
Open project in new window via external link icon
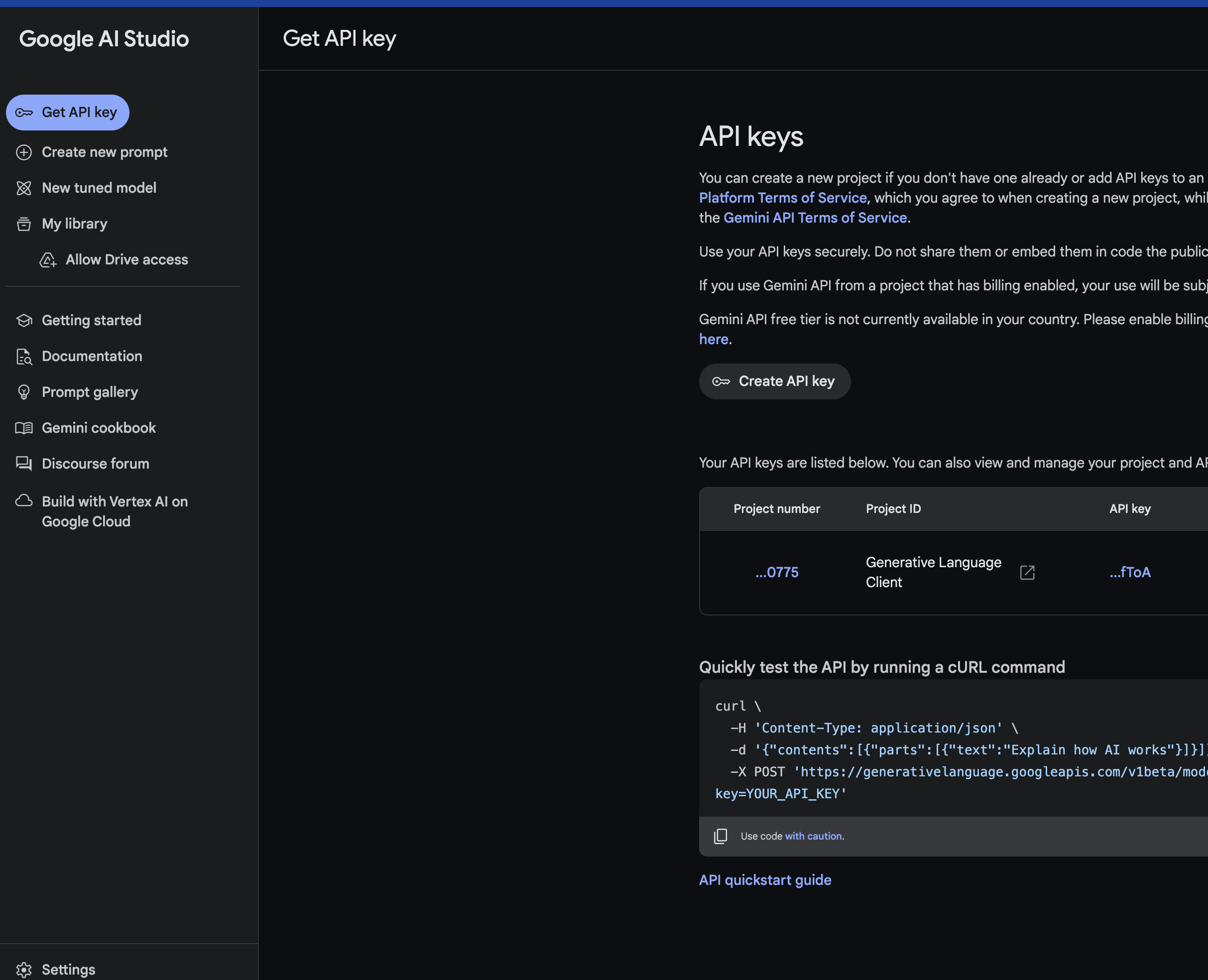[1027, 573]
